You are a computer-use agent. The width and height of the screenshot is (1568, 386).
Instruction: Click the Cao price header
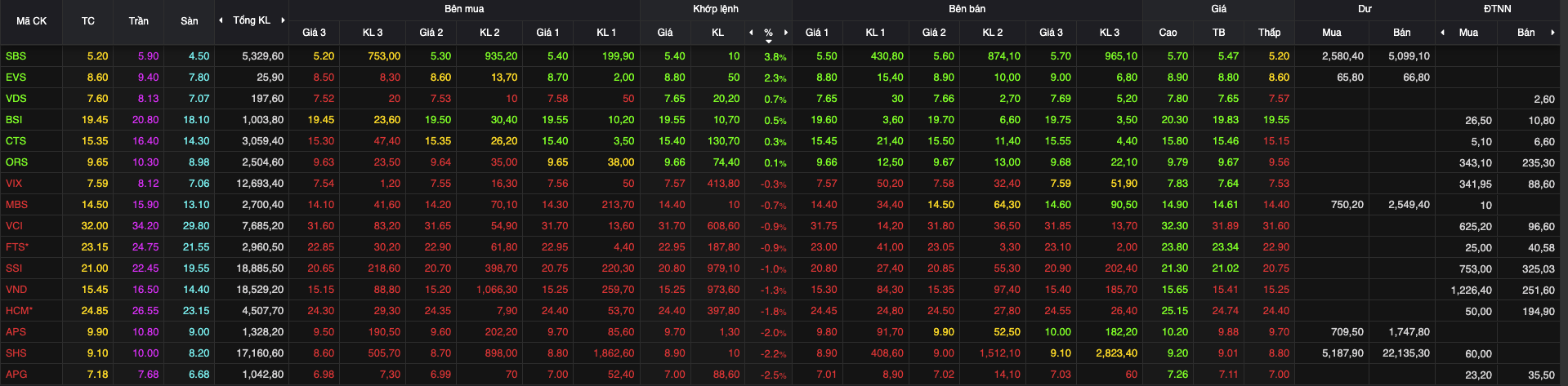[x=1168, y=33]
